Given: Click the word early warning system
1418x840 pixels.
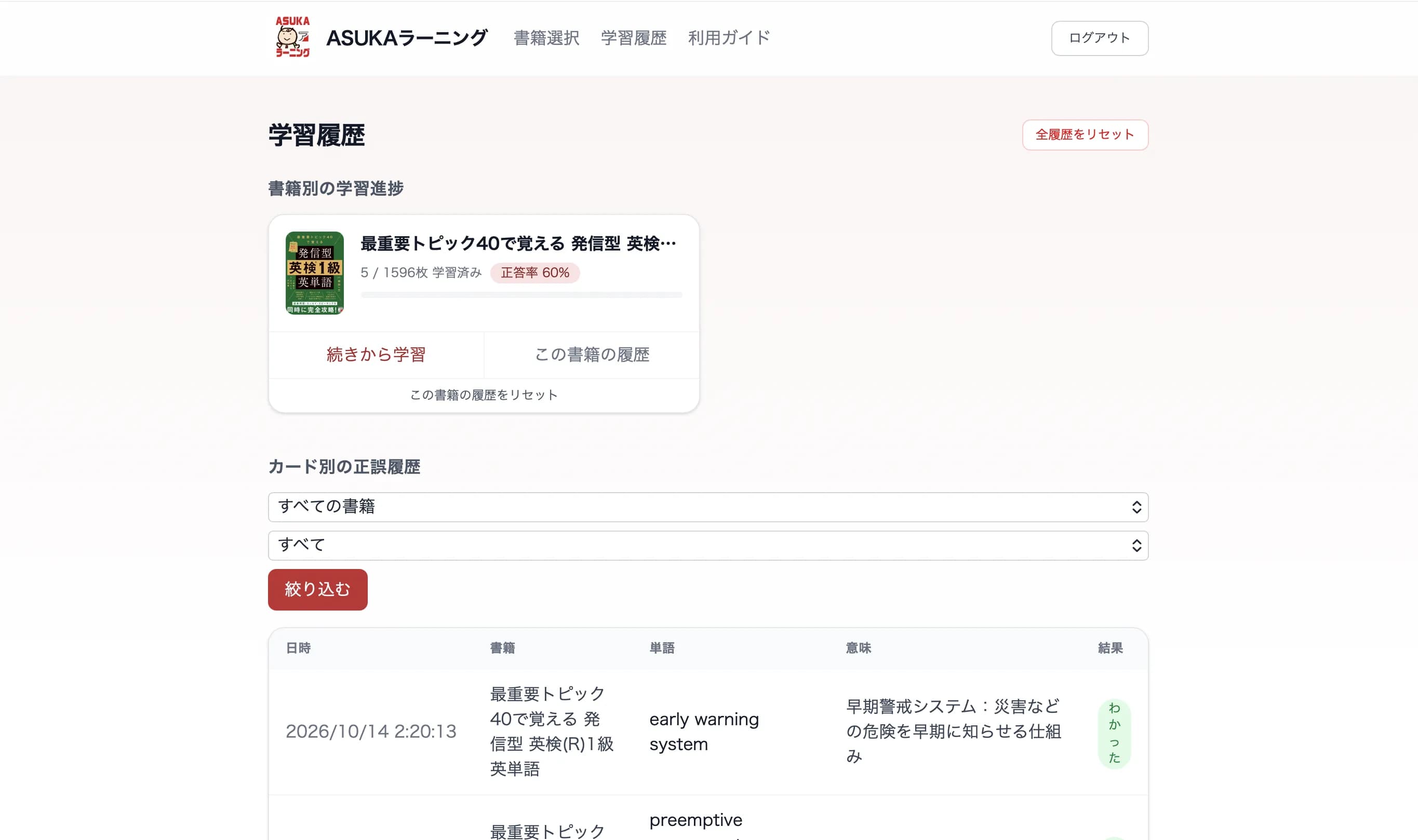Looking at the screenshot, I should (x=704, y=731).
